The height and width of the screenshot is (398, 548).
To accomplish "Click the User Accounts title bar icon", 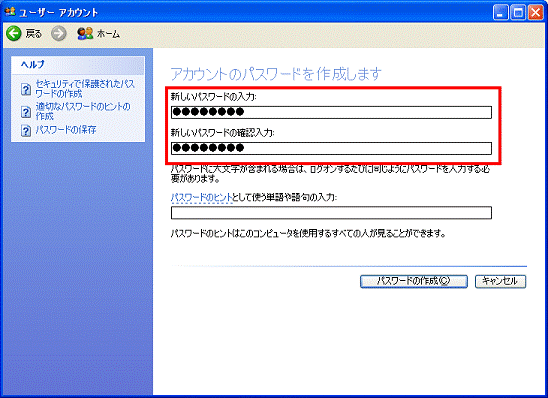I will coord(10,12).
